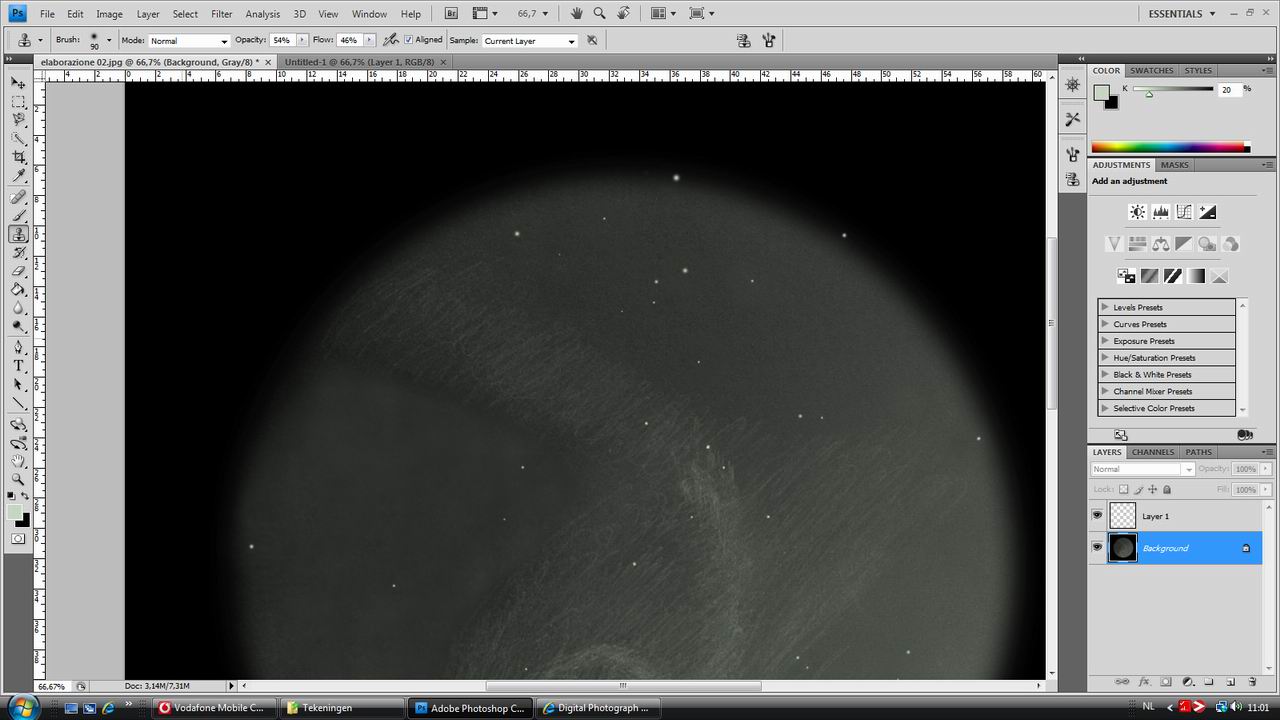The width and height of the screenshot is (1280, 720).
Task: Open the Image menu
Action: click(109, 14)
